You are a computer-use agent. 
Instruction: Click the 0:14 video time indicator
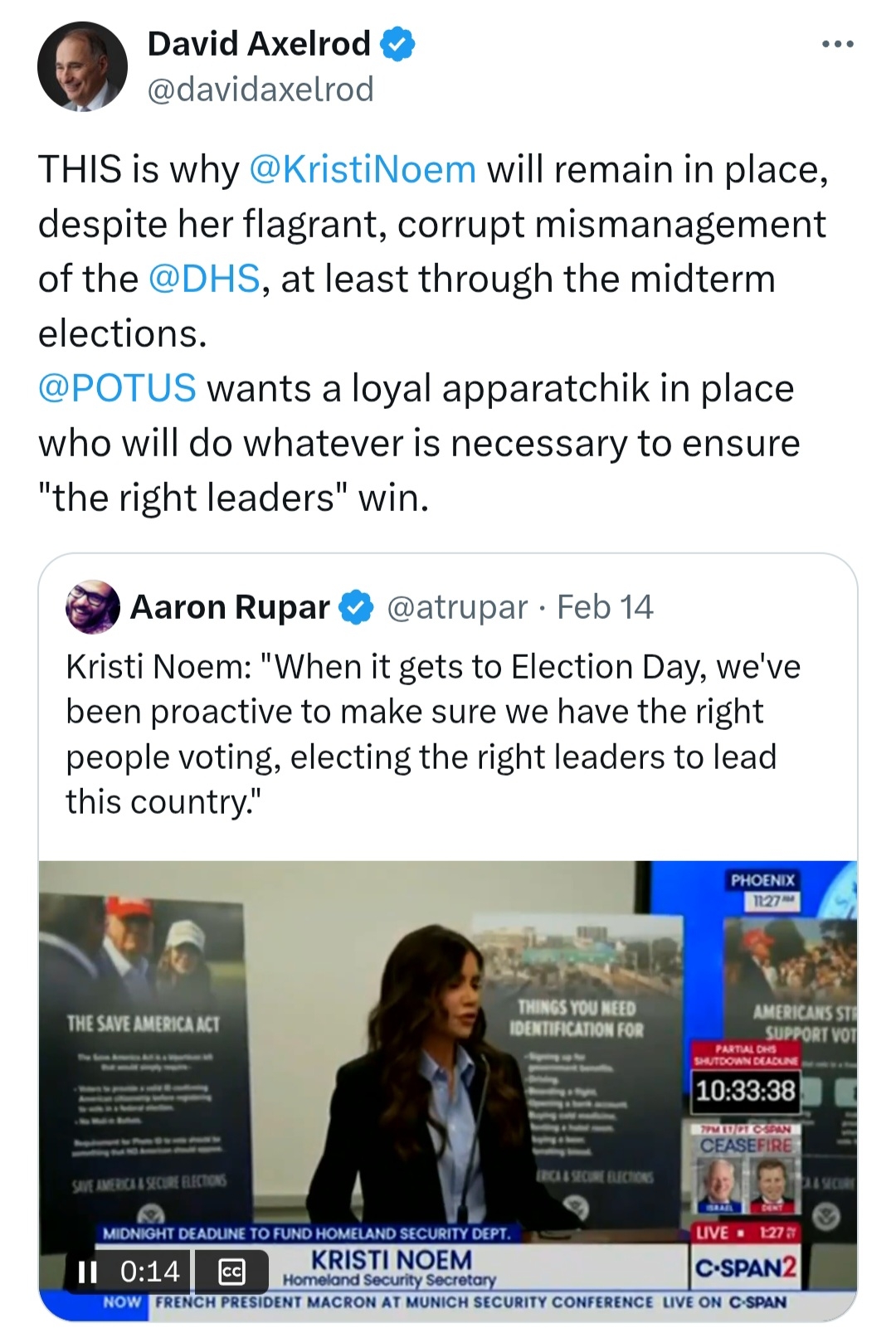coord(150,1272)
